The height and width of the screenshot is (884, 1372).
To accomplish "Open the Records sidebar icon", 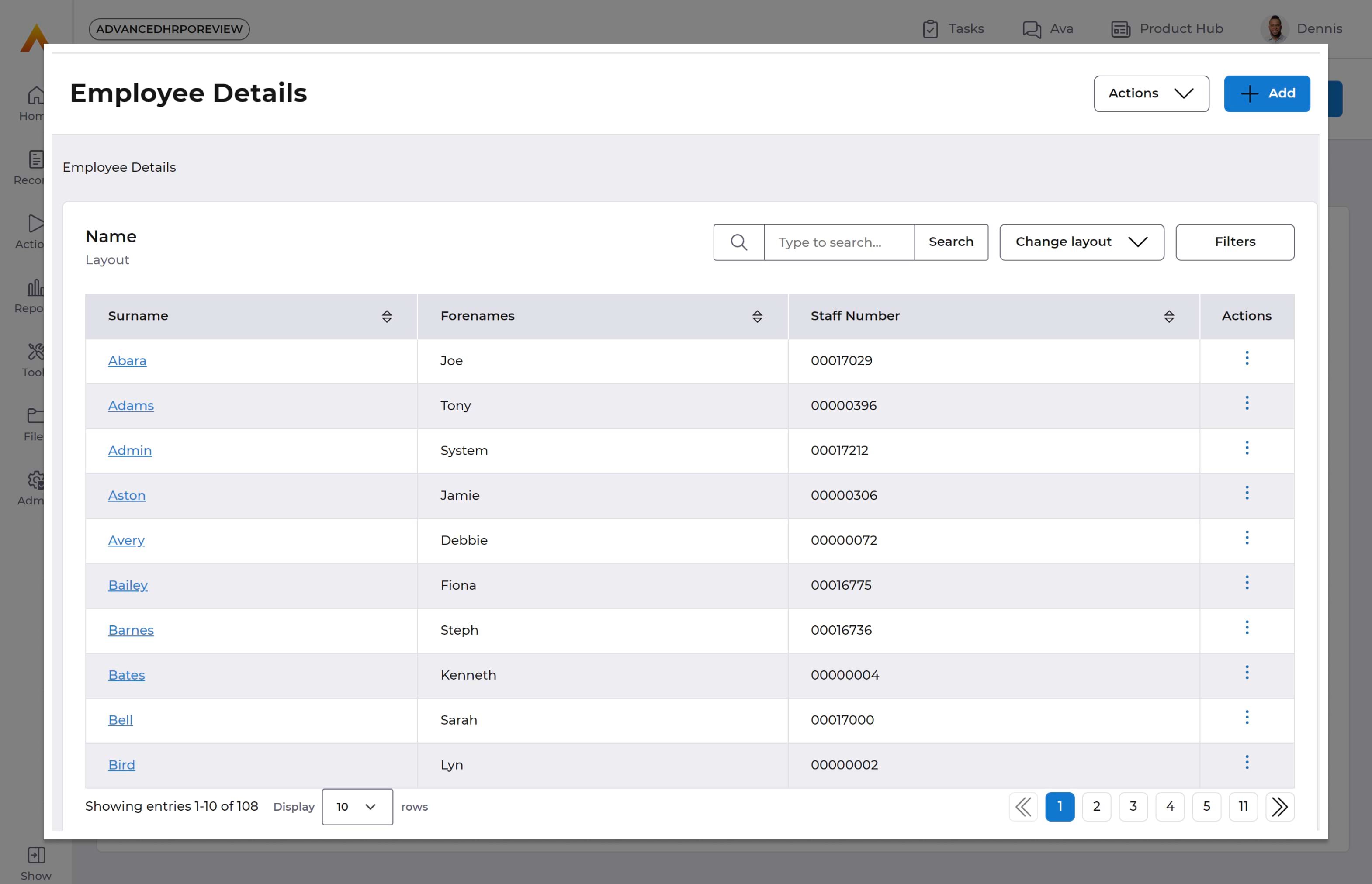I will (x=36, y=159).
